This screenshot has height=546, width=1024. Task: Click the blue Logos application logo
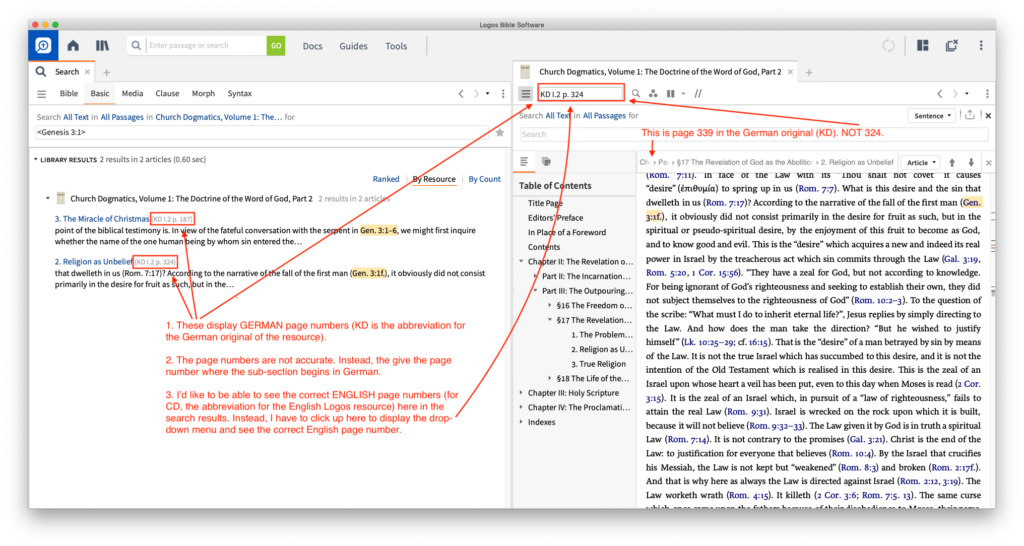tap(43, 46)
